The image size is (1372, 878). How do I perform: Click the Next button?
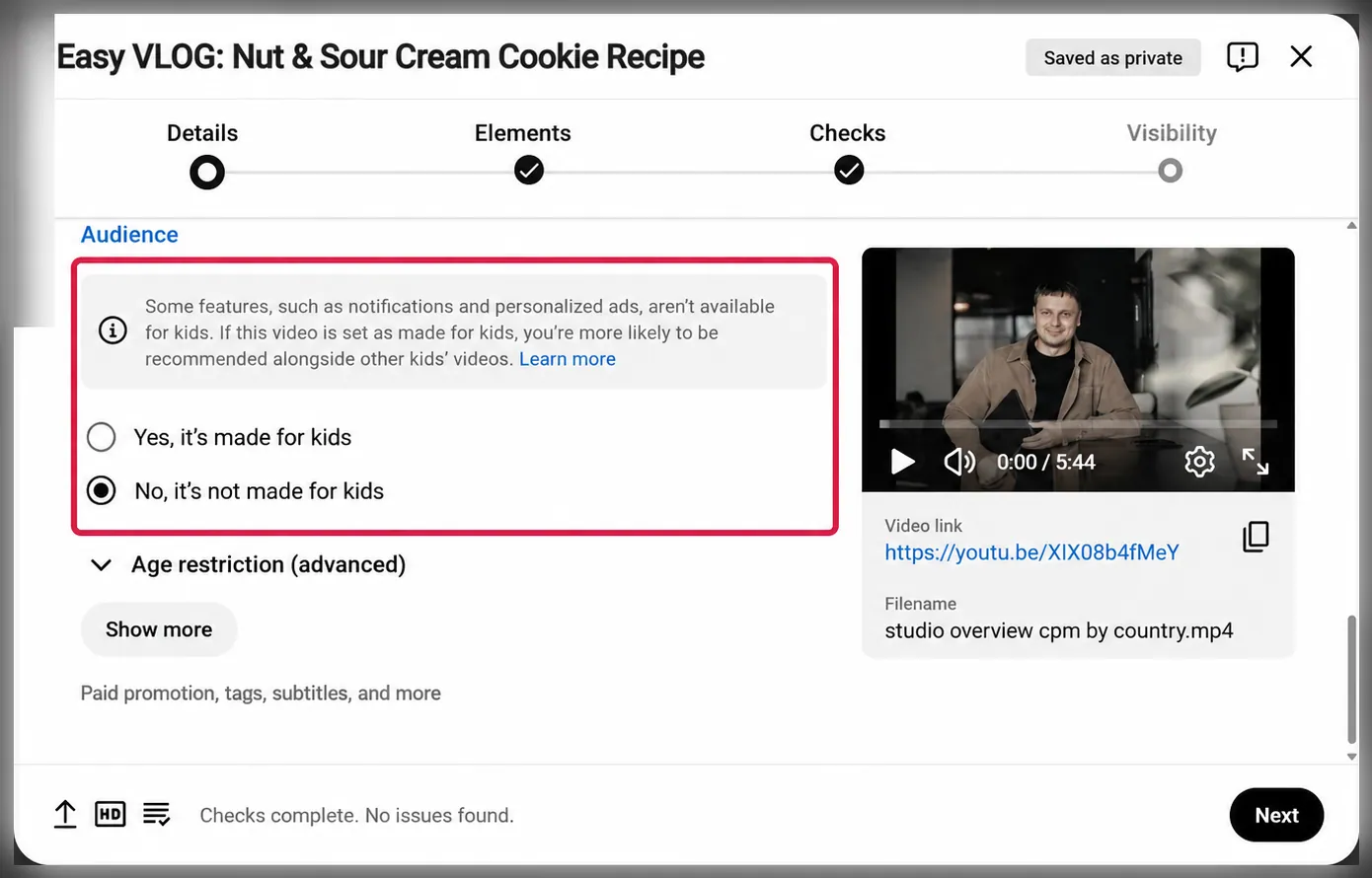(x=1276, y=815)
